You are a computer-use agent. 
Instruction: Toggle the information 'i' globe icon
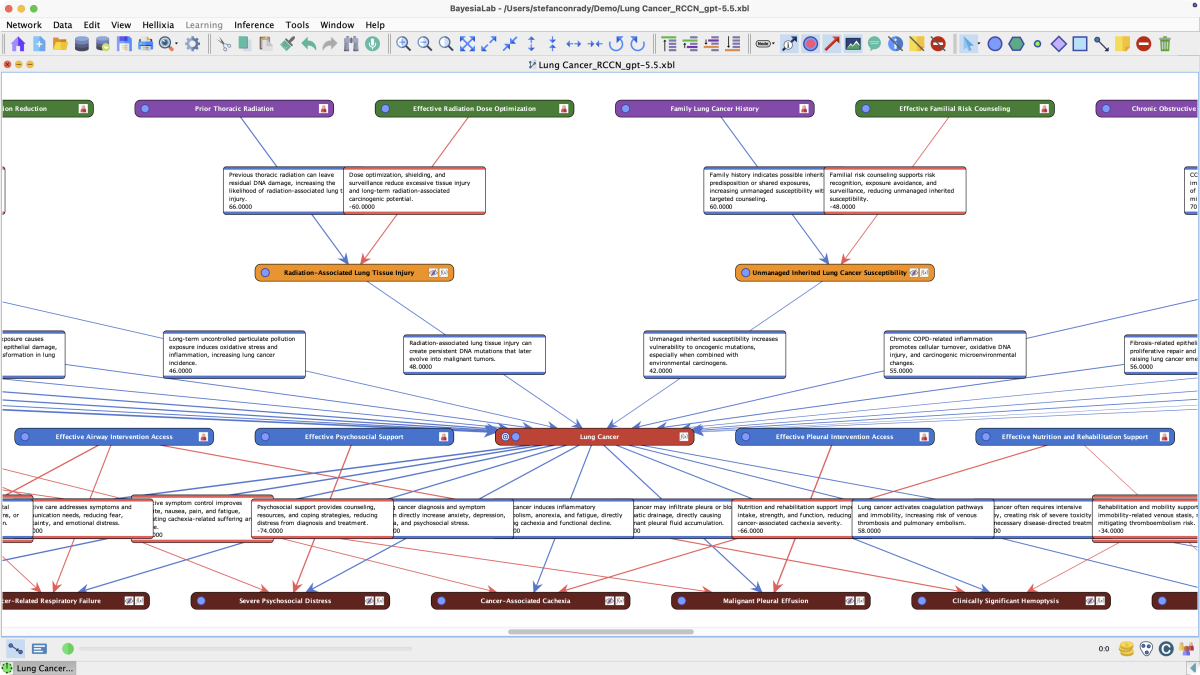pos(895,44)
